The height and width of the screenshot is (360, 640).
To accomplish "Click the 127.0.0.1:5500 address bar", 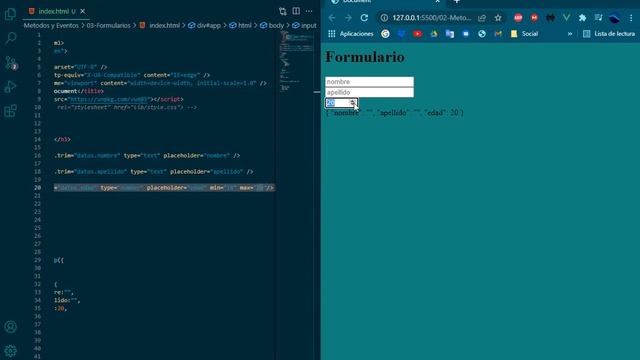I will (x=432, y=18).
